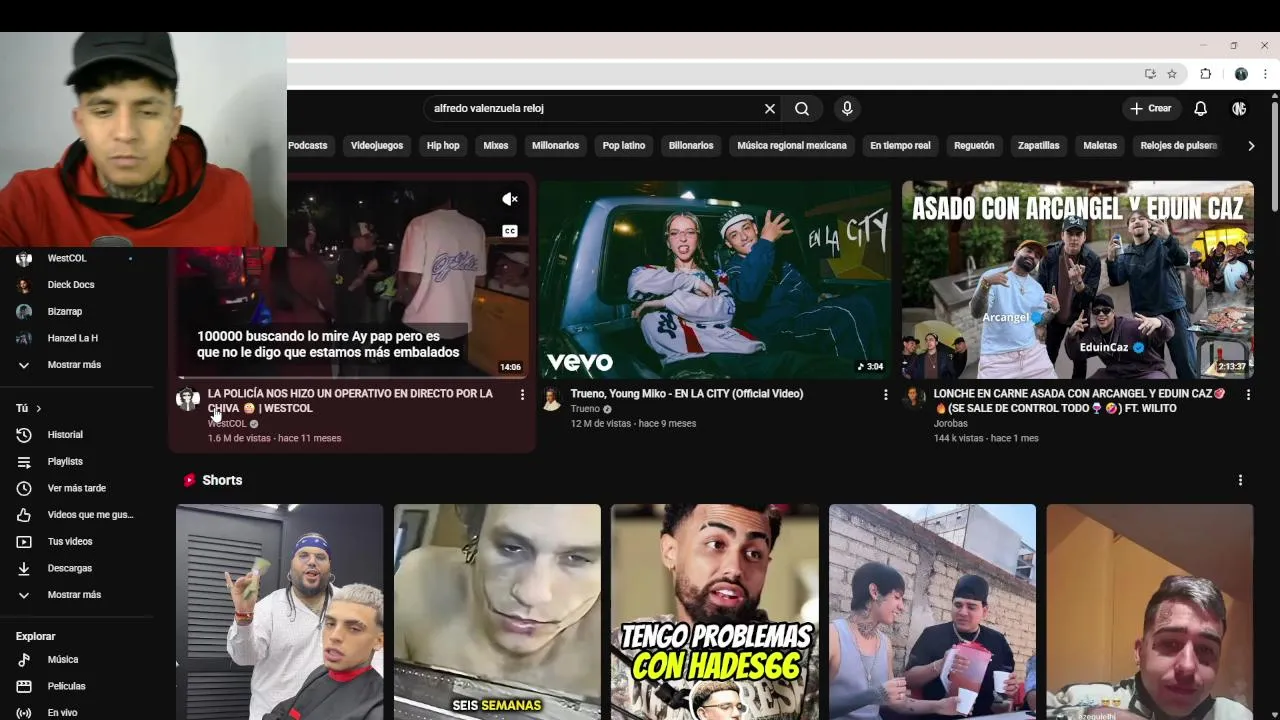This screenshot has height=720, width=1280.
Task: Click Chrome profile avatar in toolbar
Action: pos(1241,74)
